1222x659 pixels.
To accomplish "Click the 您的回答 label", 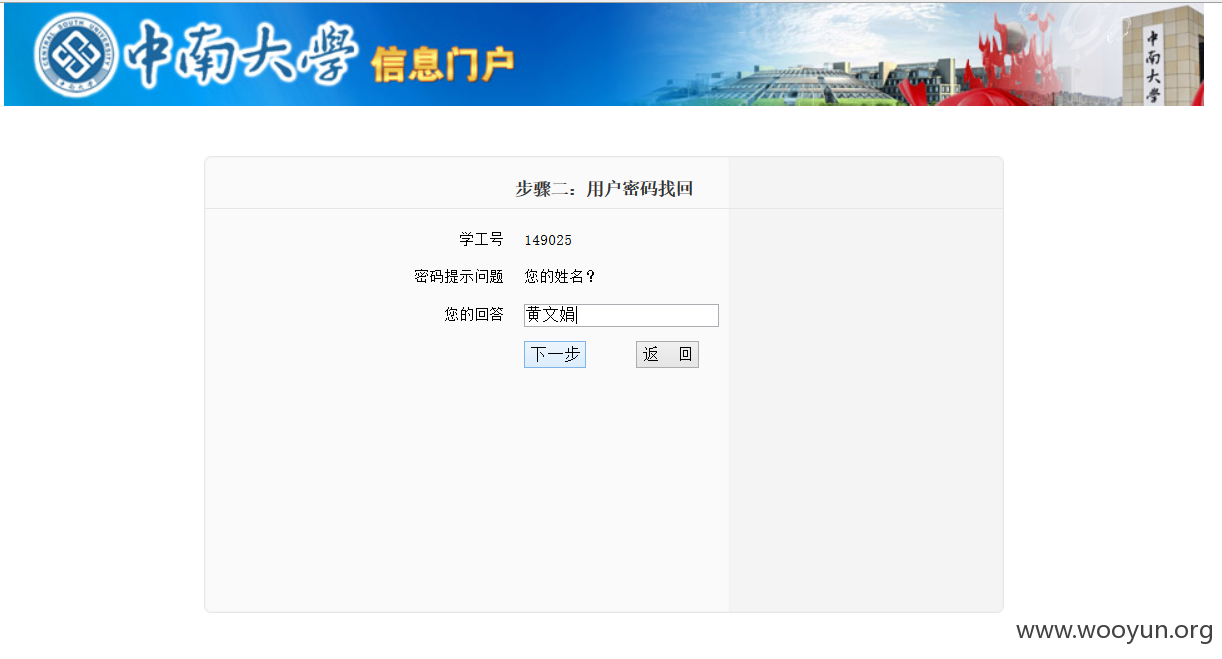I will click(474, 315).
